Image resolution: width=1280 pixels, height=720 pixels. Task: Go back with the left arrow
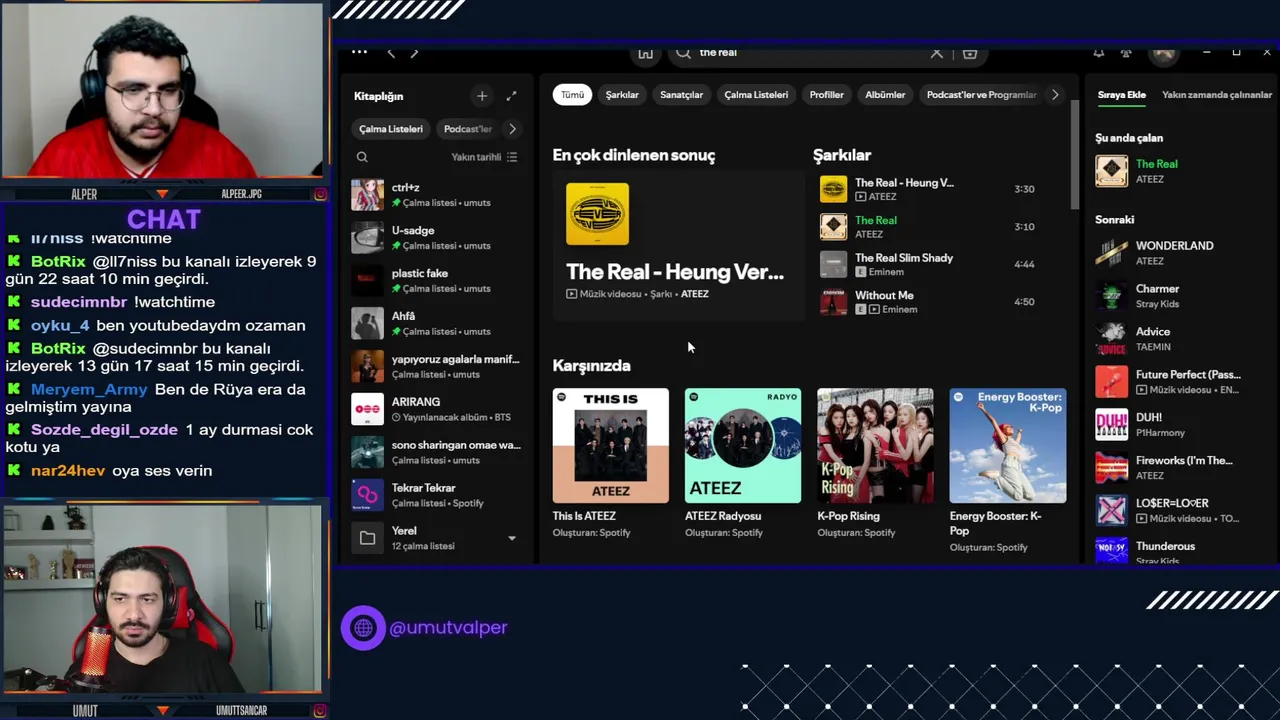pyautogui.click(x=391, y=53)
